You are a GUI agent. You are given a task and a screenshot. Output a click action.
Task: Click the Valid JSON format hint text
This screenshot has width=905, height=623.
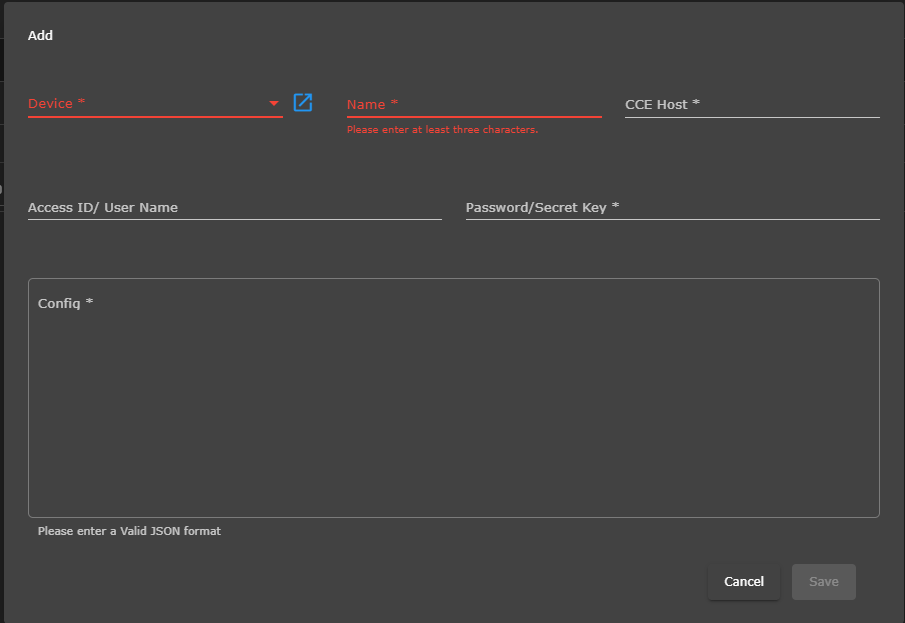click(x=129, y=531)
